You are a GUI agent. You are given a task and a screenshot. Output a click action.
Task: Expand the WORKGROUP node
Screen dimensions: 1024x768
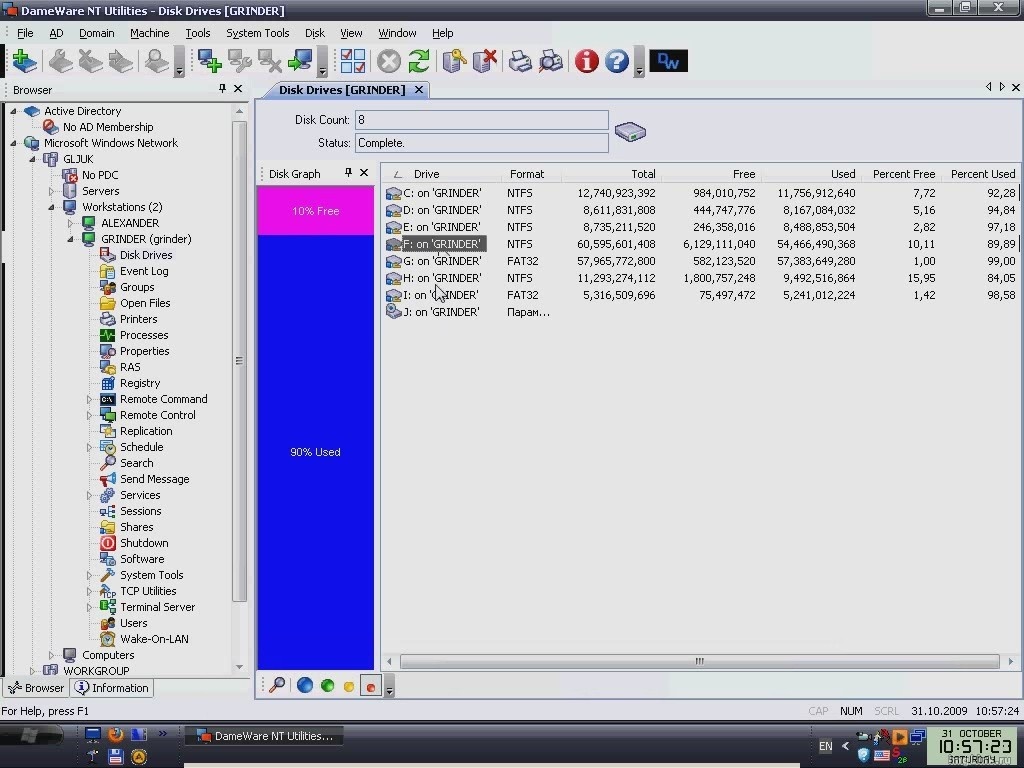pos(33,671)
